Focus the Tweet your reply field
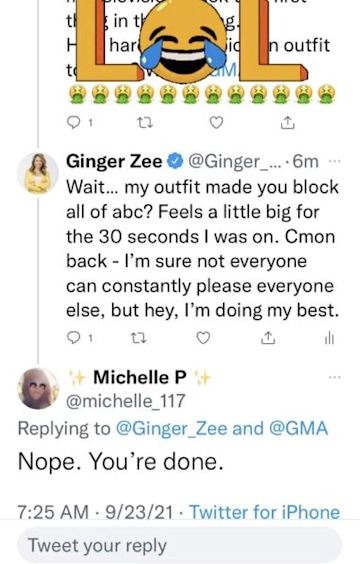The image size is (360, 564). (x=179, y=545)
